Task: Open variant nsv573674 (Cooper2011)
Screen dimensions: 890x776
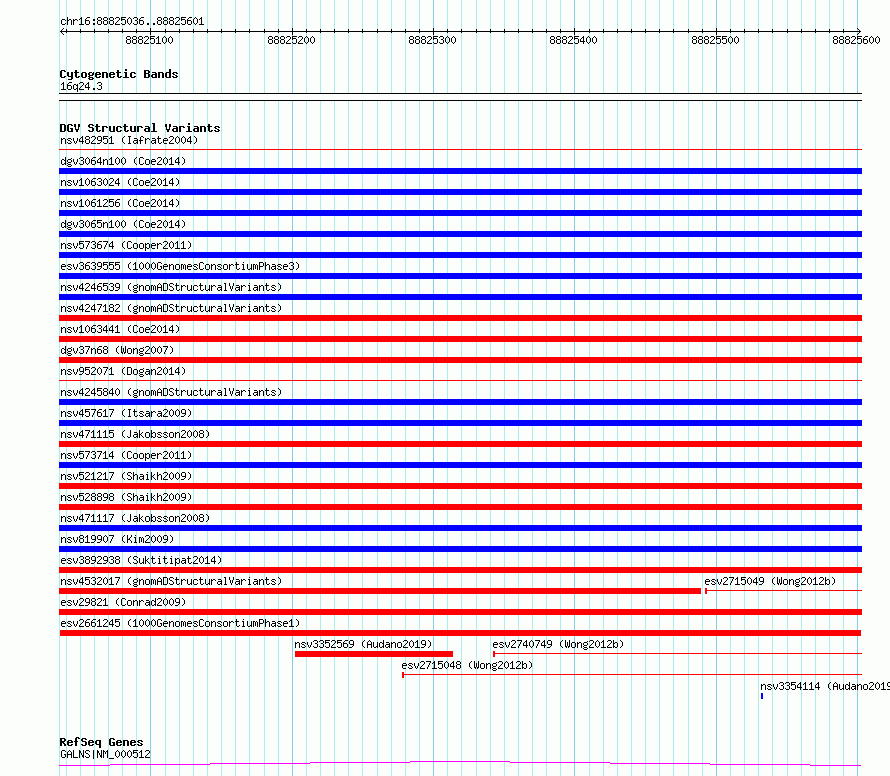Action: click(126, 245)
